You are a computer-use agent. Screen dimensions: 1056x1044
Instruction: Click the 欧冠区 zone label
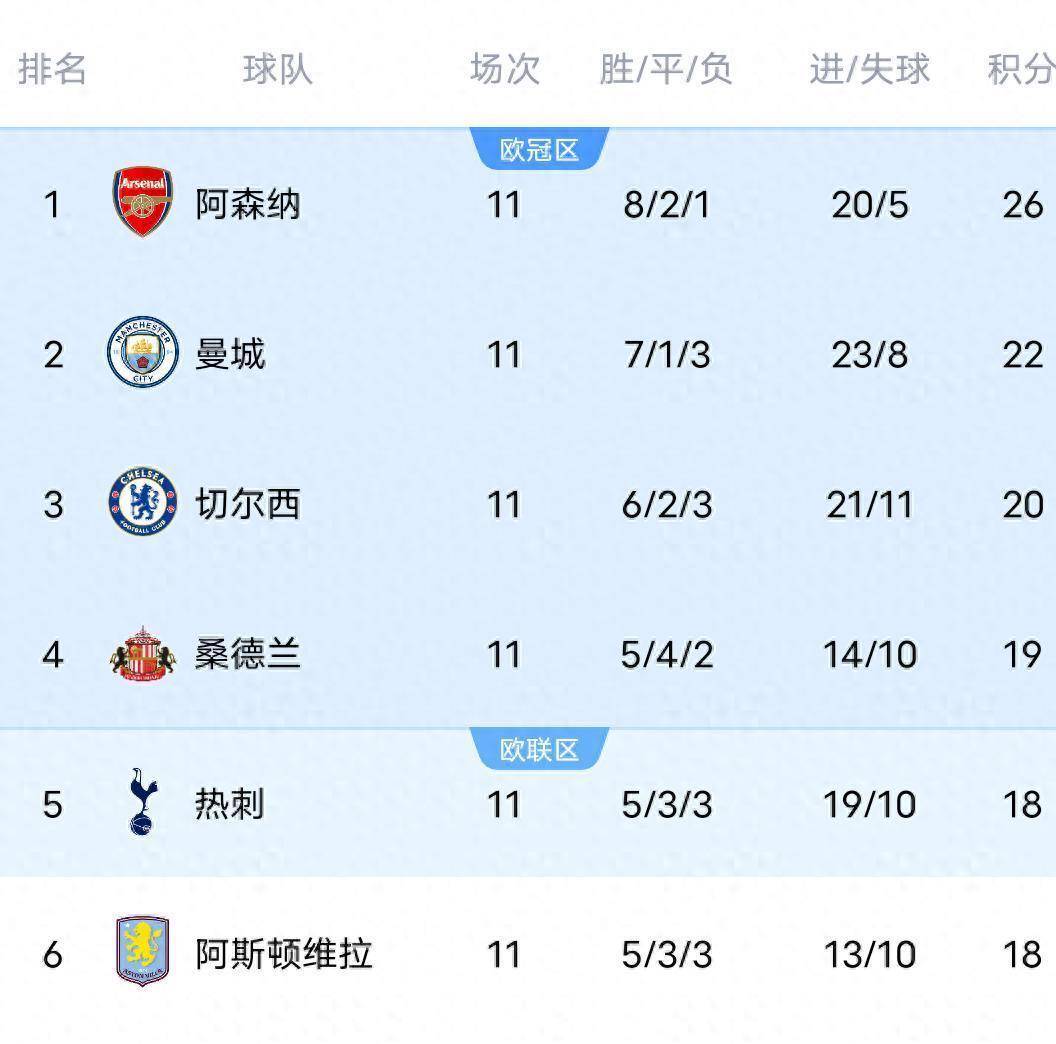(x=539, y=150)
